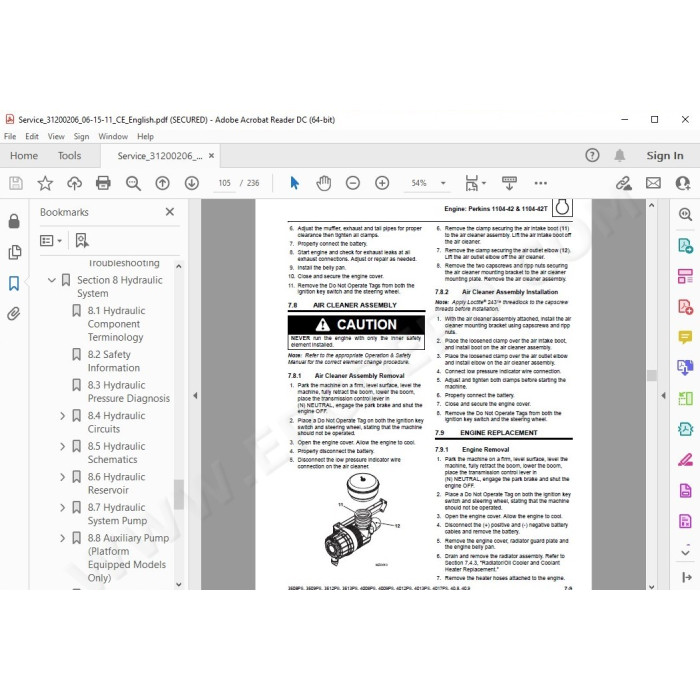Expand 8.7 Hydraulic System Pump bookmark
The height and width of the screenshot is (700, 700).
[x=62, y=508]
